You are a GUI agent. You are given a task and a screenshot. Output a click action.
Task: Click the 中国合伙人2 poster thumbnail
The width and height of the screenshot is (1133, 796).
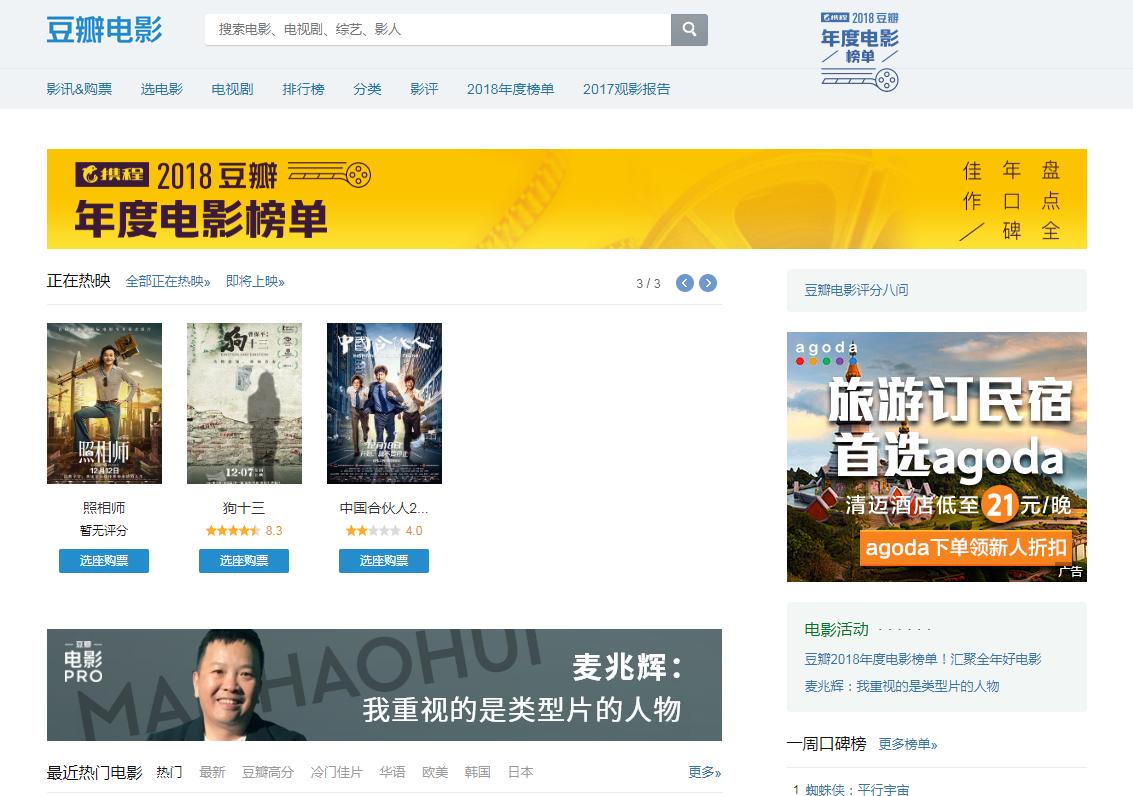pos(384,403)
